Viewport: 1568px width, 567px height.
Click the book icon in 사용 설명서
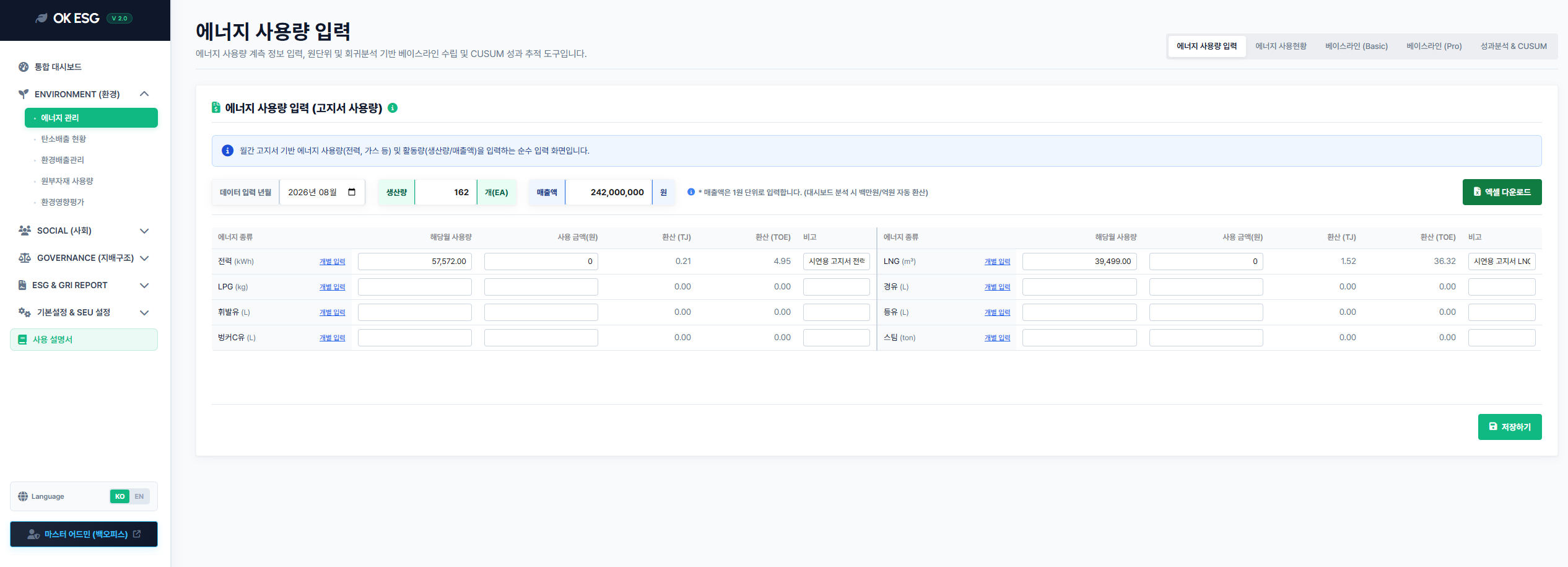coord(22,340)
